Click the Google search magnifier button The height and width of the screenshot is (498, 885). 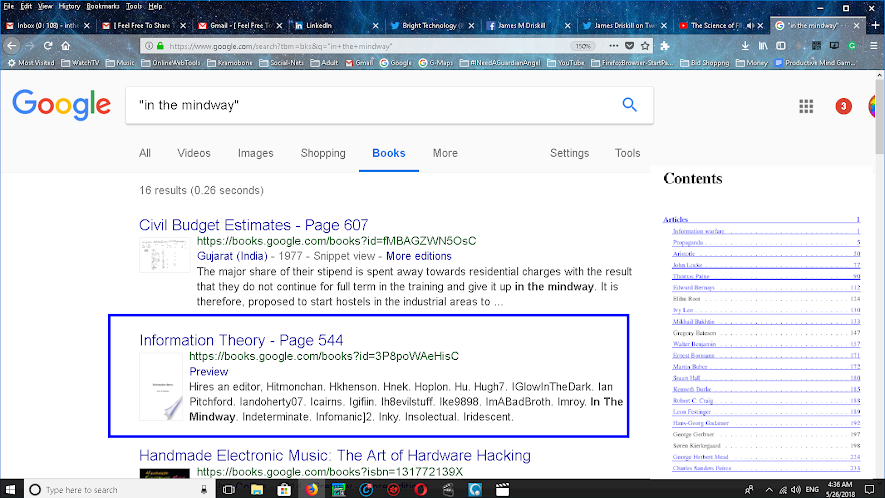point(629,104)
